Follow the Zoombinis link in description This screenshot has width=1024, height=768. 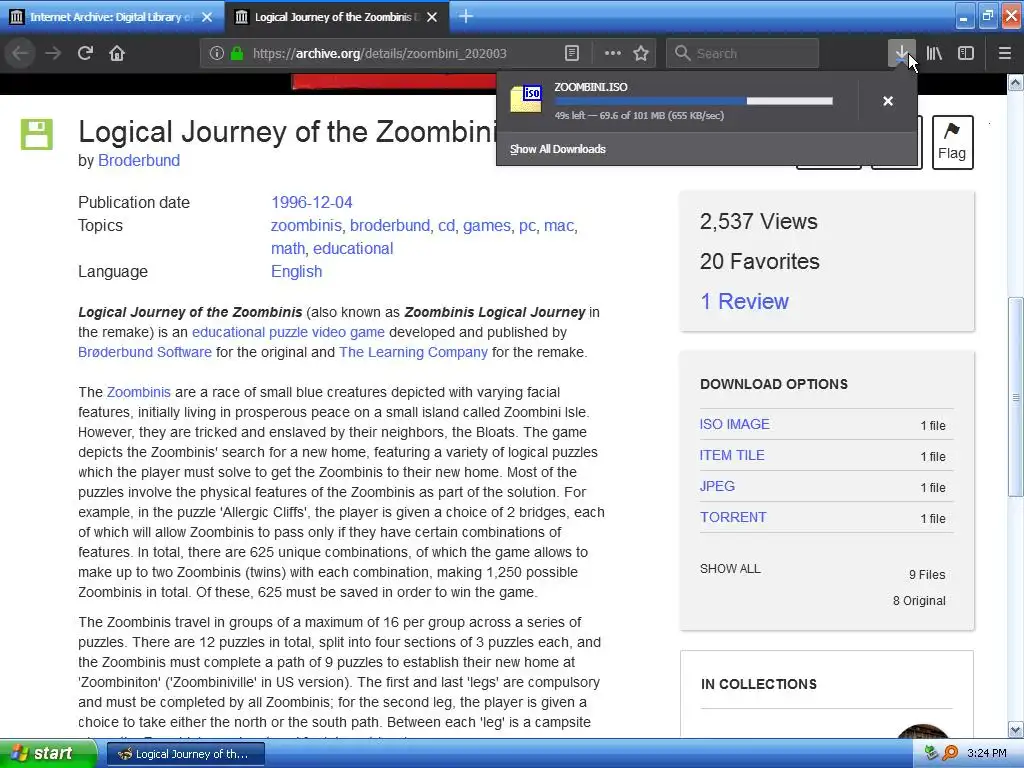pyautogui.click(x=138, y=392)
